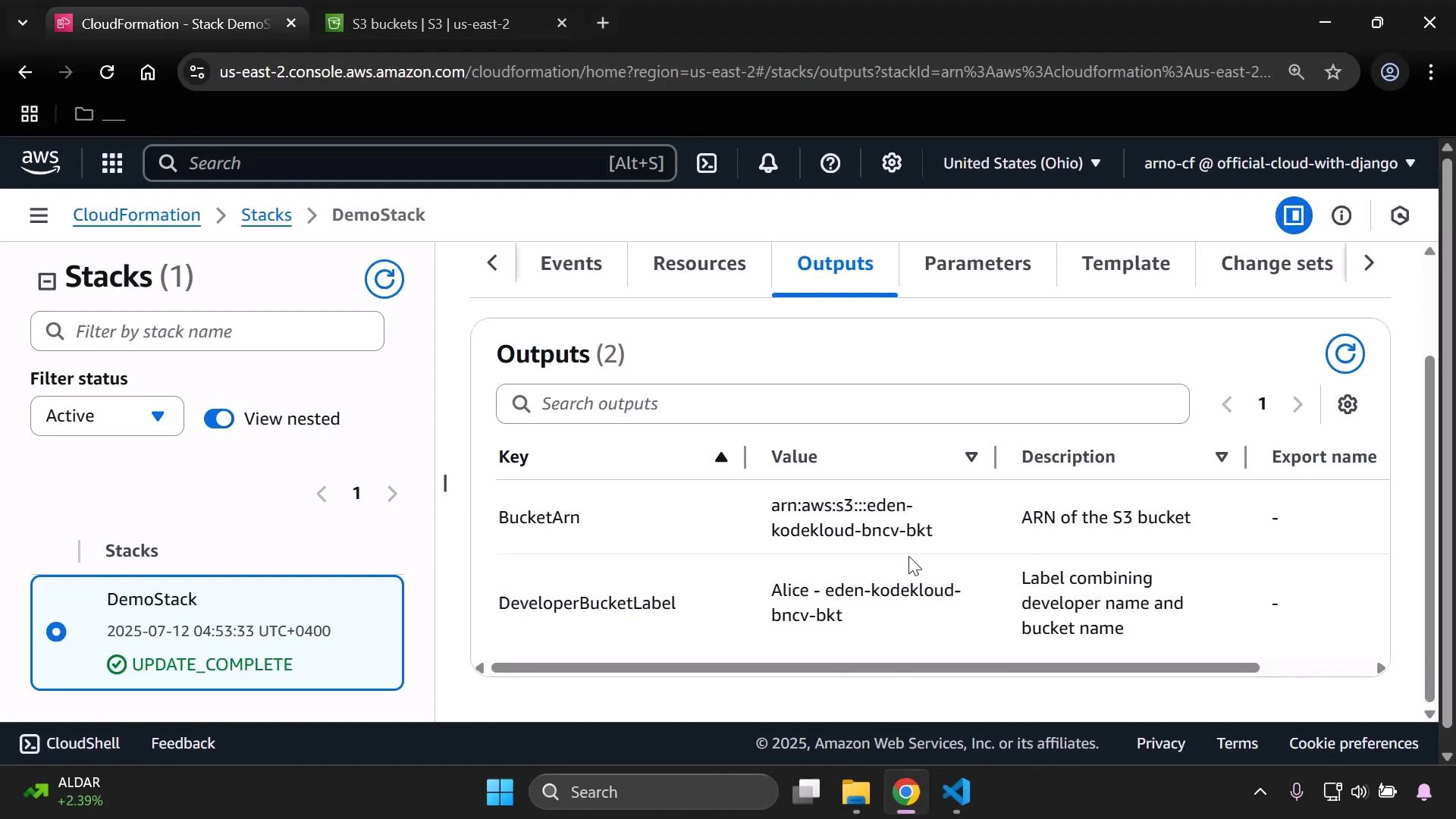
Task: Toggle the split panel view icon
Action: [1294, 215]
